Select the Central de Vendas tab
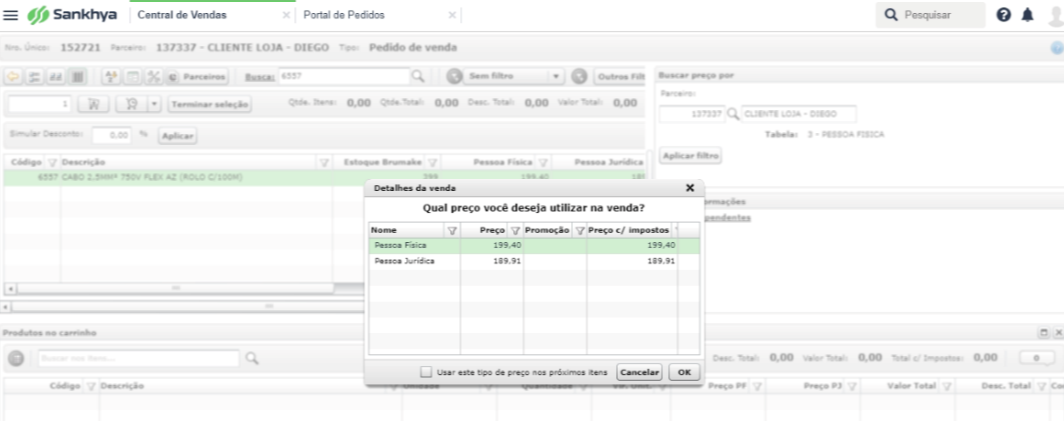 [x=195, y=15]
